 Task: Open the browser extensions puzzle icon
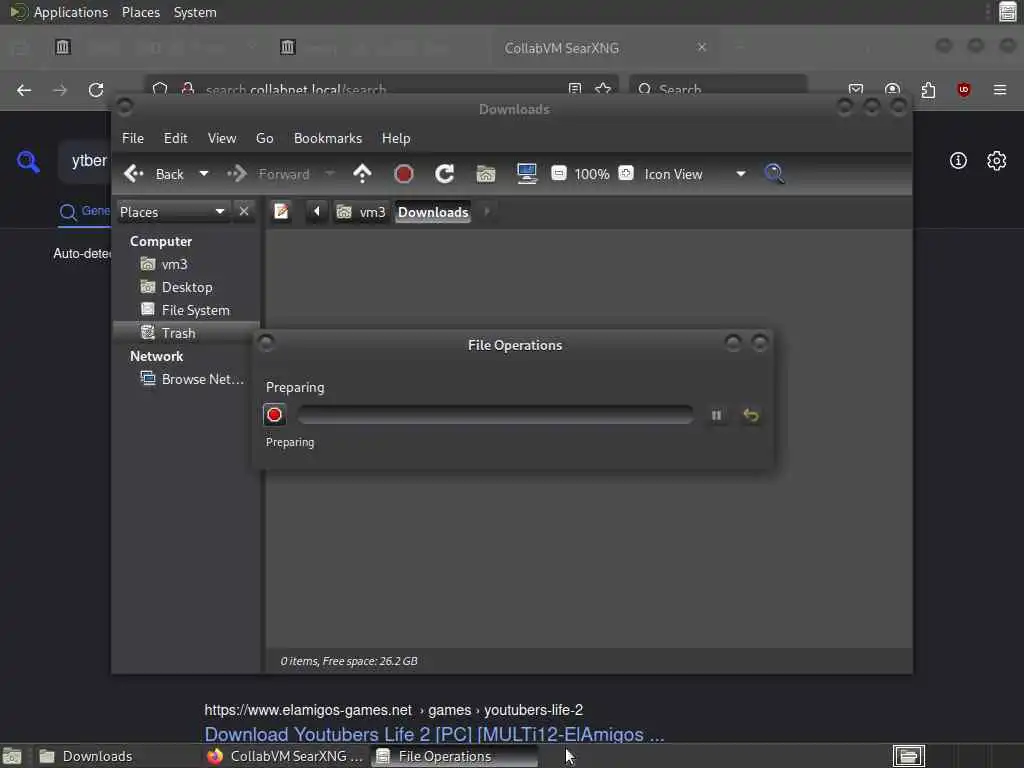point(928,89)
